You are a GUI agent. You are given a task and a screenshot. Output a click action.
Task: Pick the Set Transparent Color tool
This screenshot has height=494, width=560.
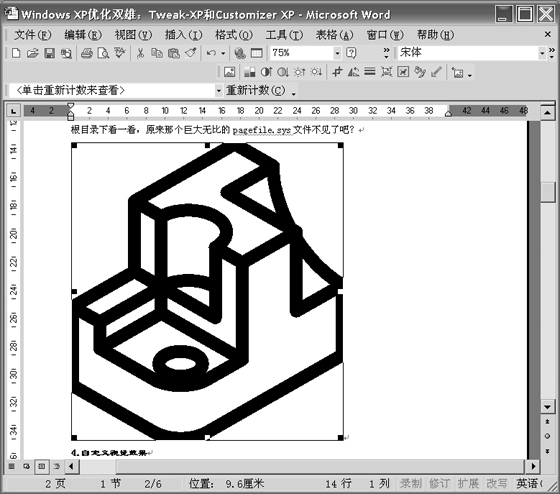coord(436,72)
